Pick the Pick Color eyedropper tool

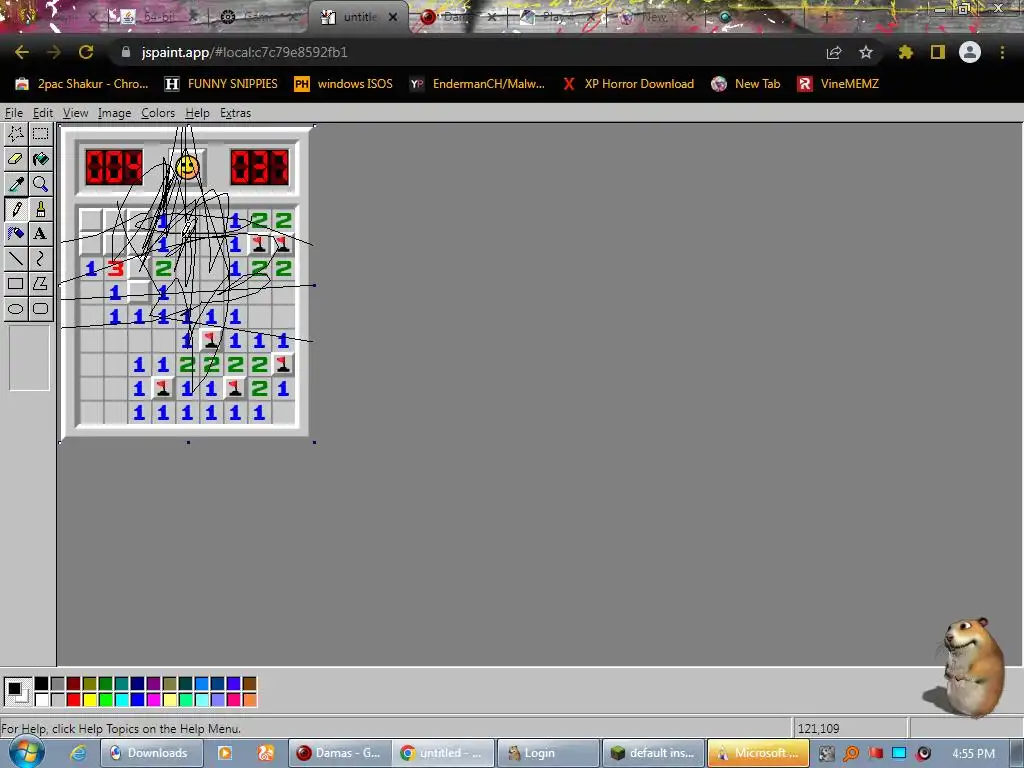(16, 184)
